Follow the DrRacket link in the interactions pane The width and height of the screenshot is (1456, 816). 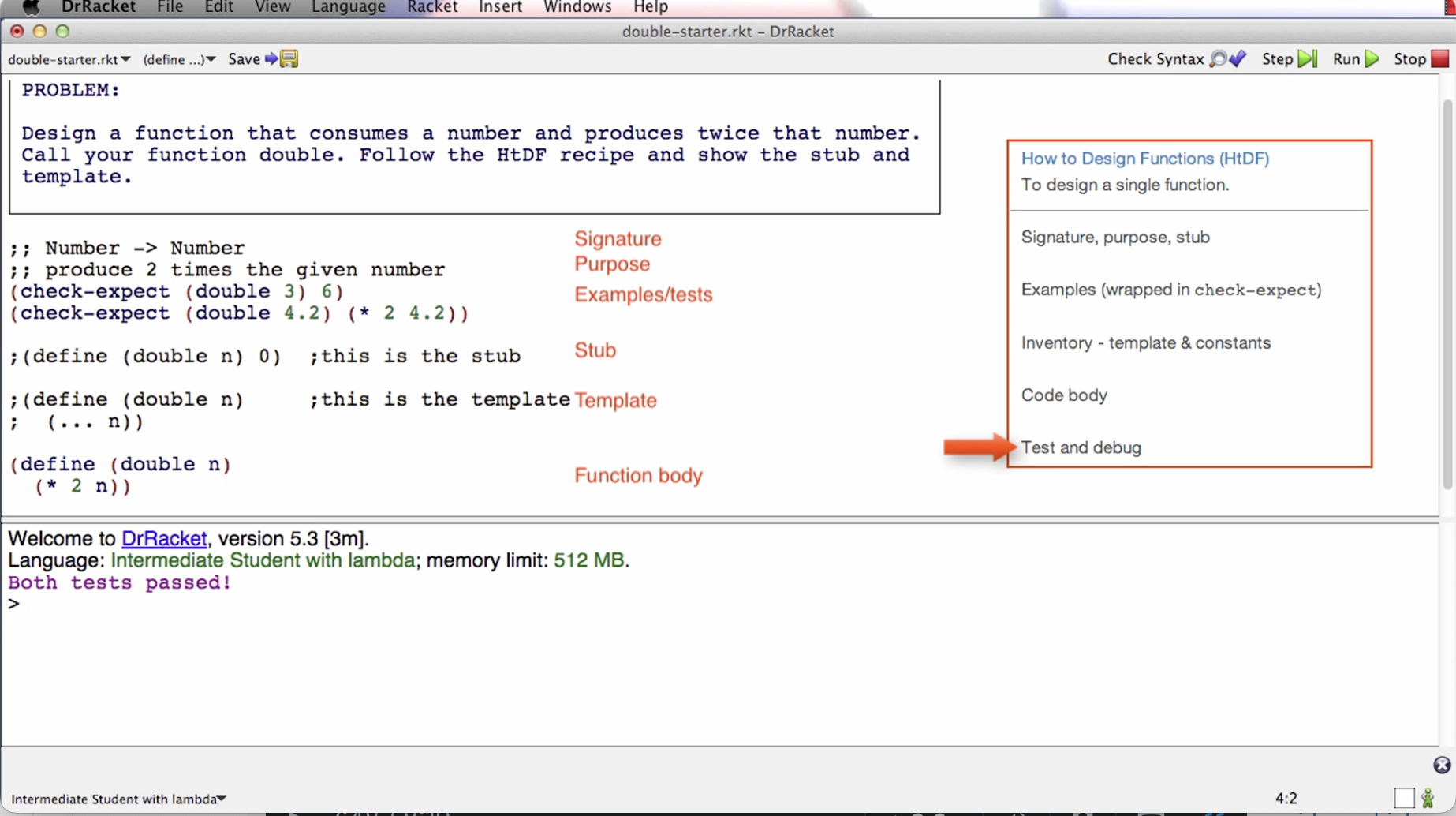click(164, 538)
